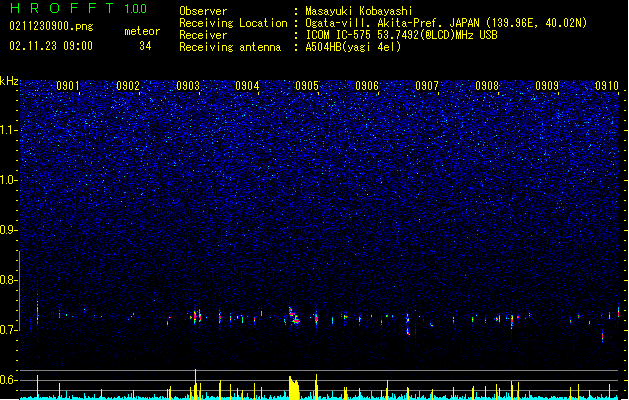
Task: Click the kHz axis unit label
Action: pos(9,81)
